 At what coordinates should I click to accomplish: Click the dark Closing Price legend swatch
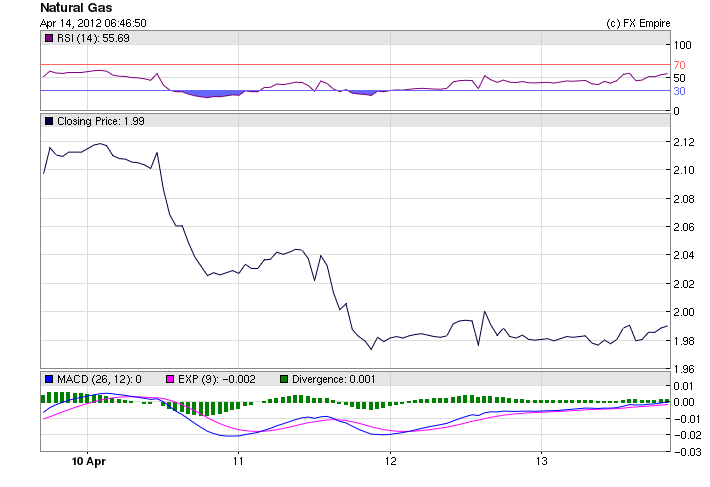pos(49,121)
